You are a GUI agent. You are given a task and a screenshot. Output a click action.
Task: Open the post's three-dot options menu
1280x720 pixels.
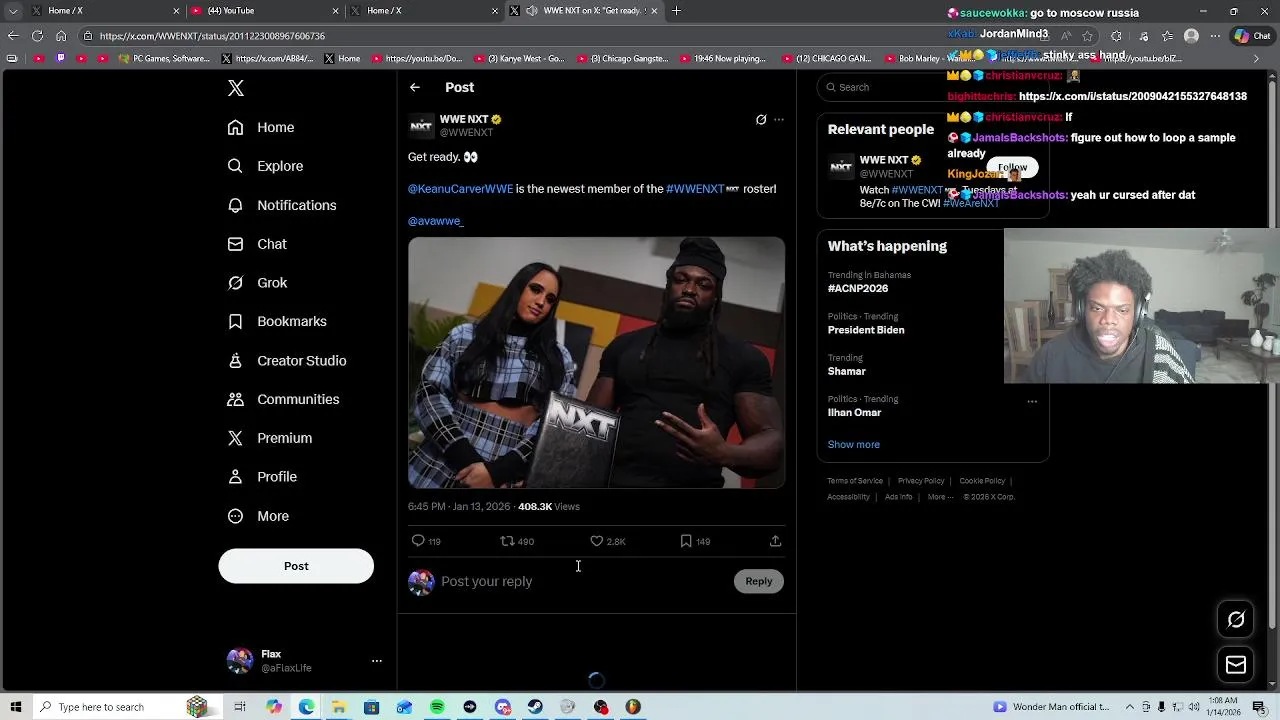tap(779, 119)
